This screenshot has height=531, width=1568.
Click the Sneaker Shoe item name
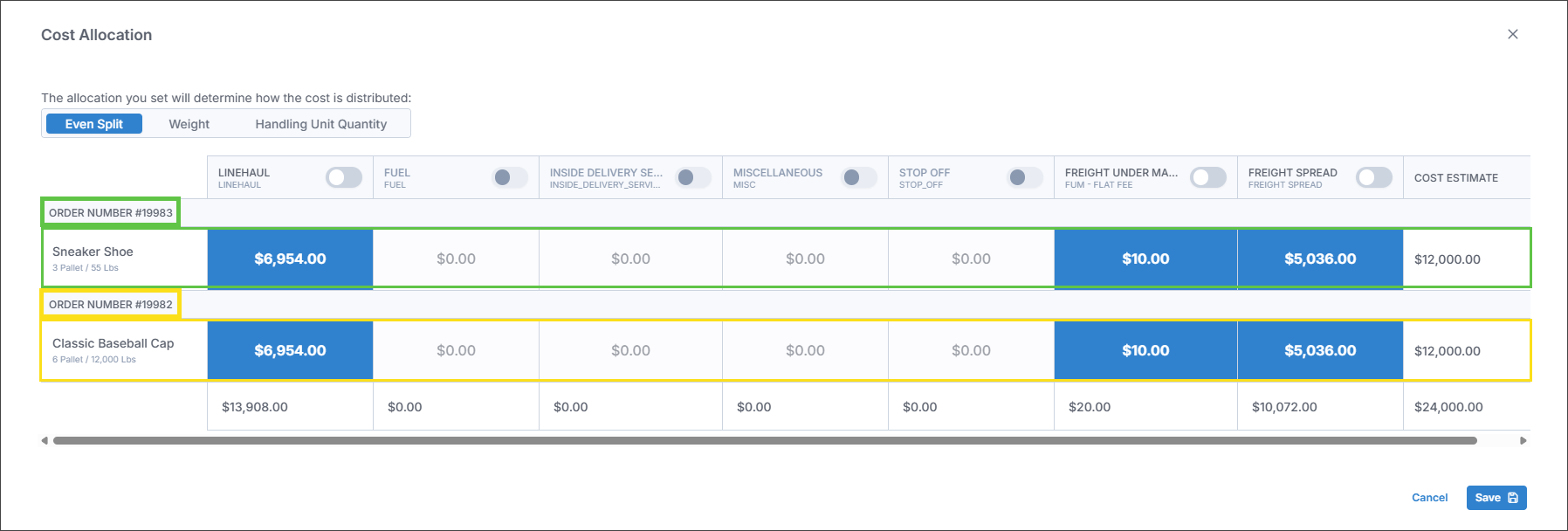pyautogui.click(x=93, y=252)
